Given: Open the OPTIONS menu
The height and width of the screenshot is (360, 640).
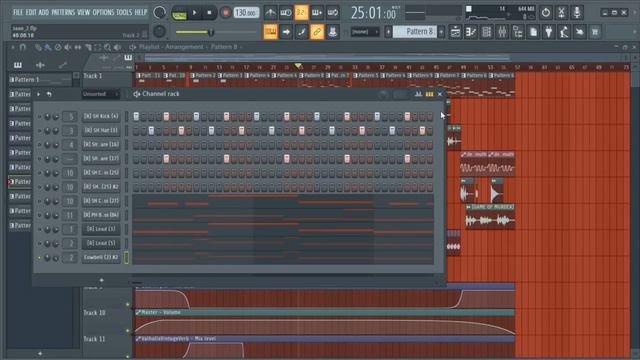Looking at the screenshot, I should click(x=103, y=12).
